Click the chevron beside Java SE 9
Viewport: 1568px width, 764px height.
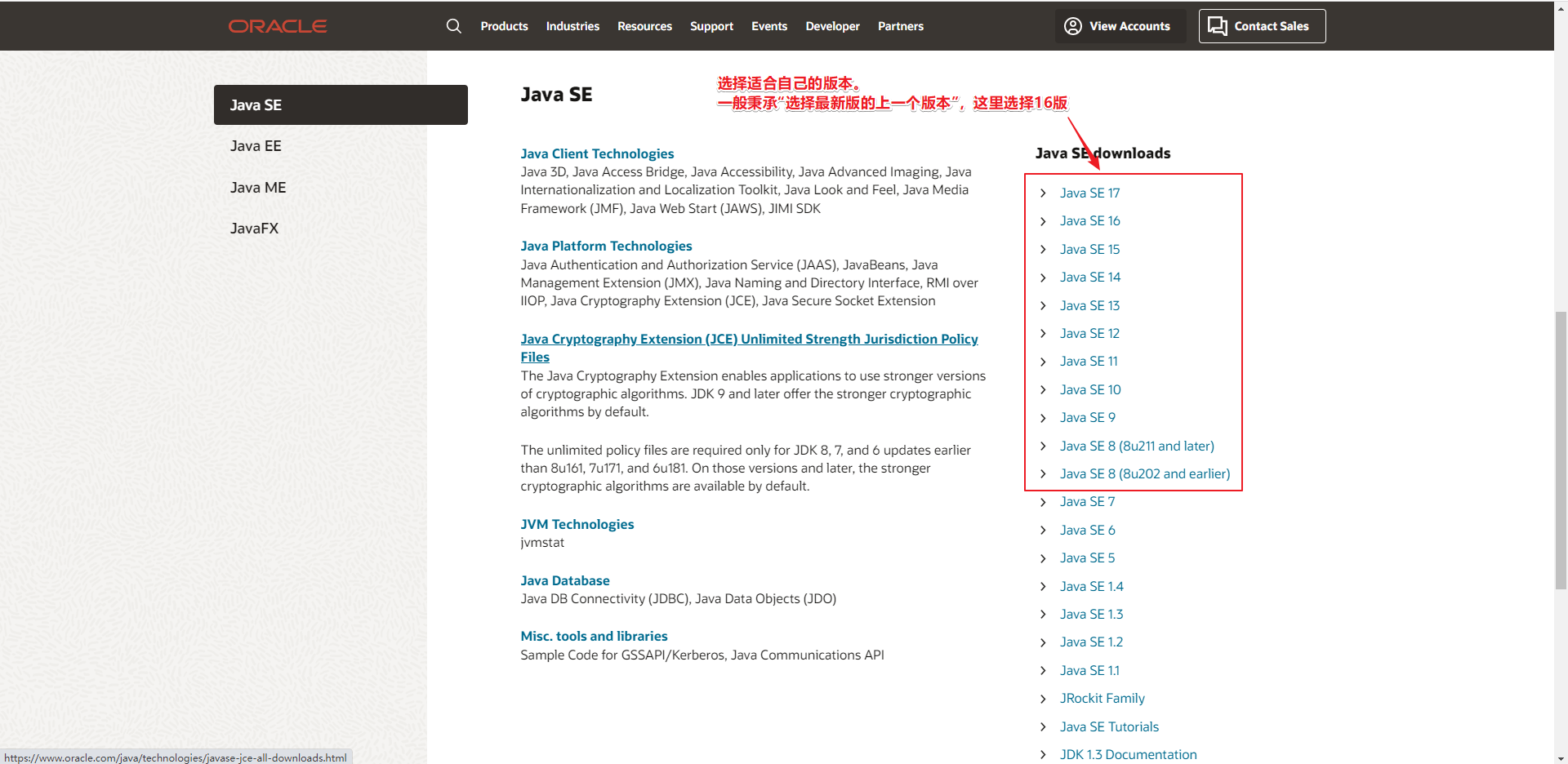click(1043, 418)
